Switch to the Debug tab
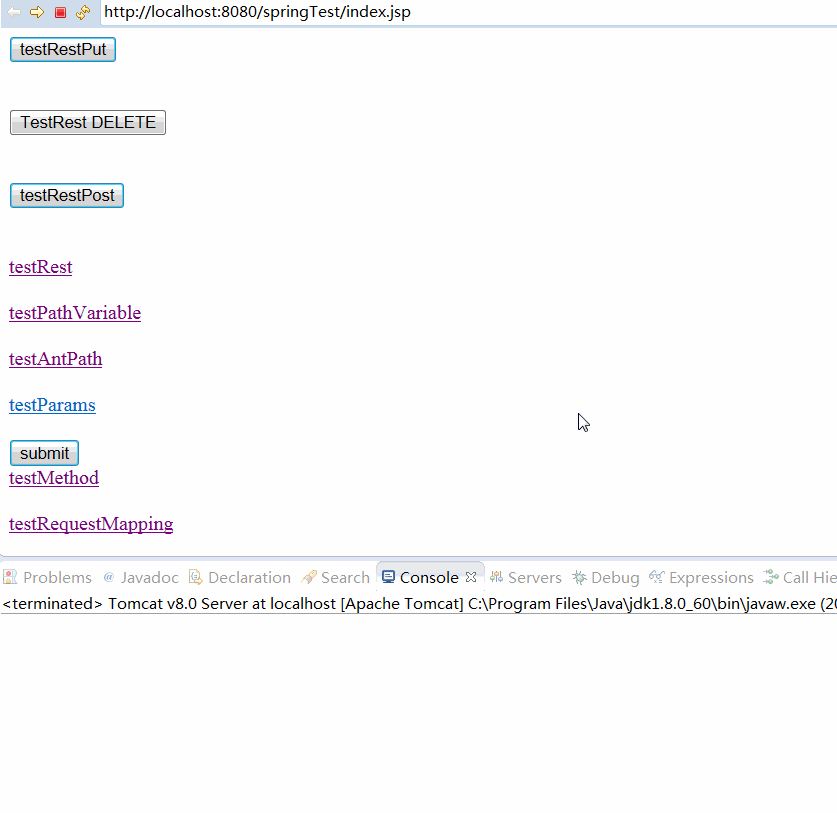This screenshot has width=837, height=813. pos(606,578)
